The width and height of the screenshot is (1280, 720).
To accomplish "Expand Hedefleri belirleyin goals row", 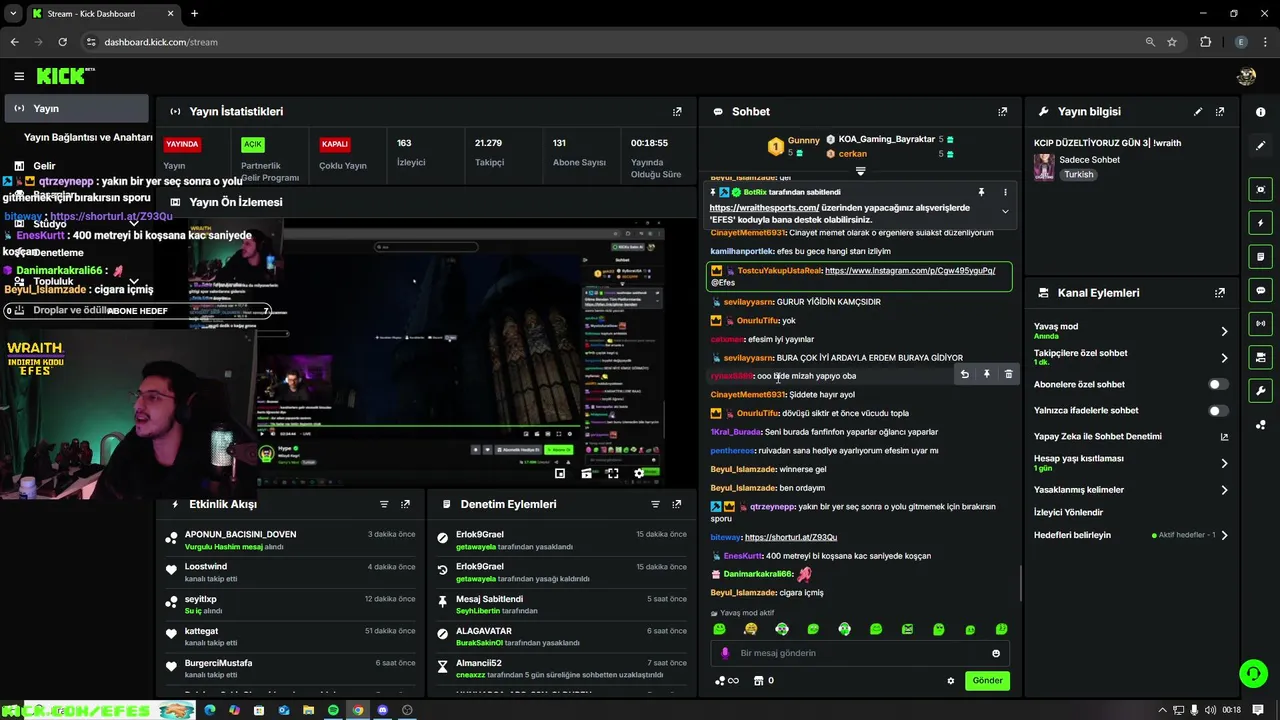I will [x=1224, y=535].
